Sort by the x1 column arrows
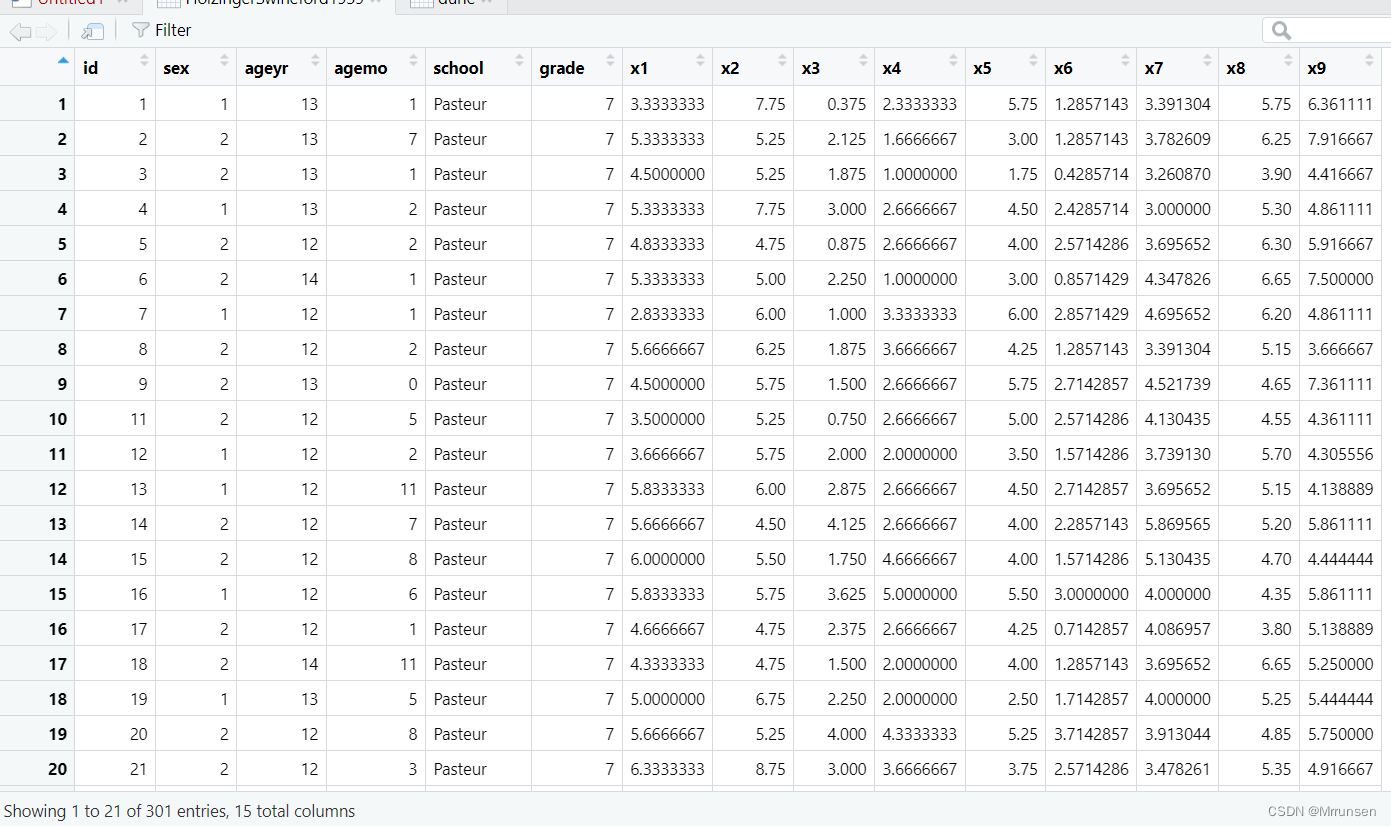 click(x=701, y=61)
